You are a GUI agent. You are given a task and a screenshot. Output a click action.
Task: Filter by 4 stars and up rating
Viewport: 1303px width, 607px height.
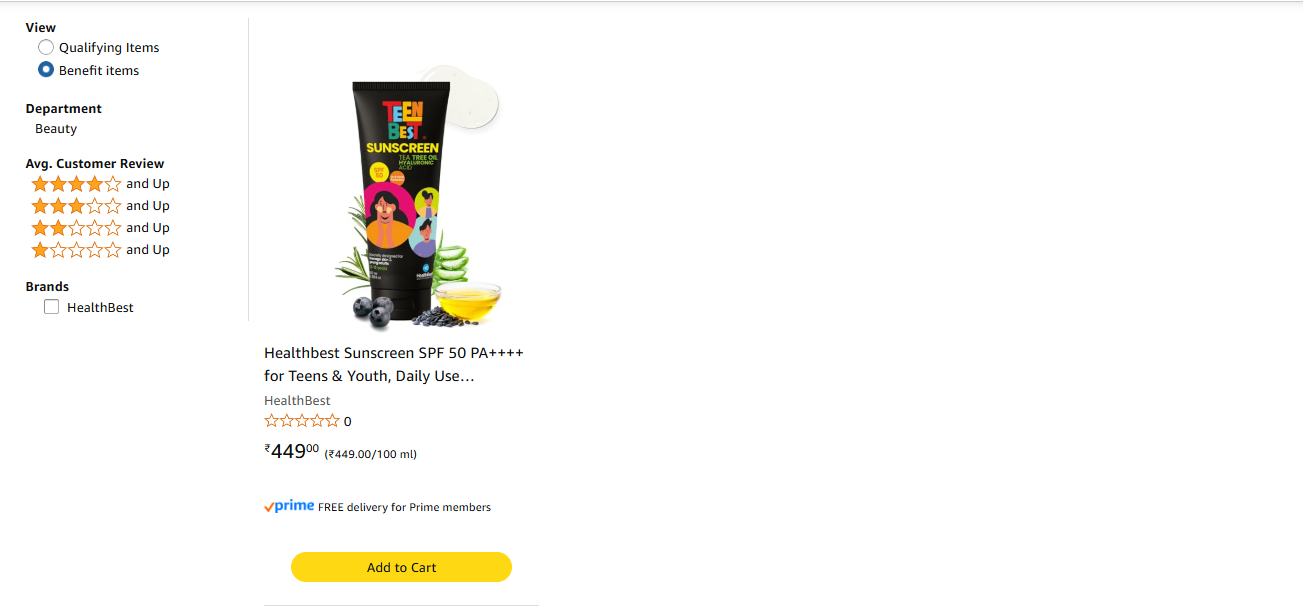(x=100, y=184)
